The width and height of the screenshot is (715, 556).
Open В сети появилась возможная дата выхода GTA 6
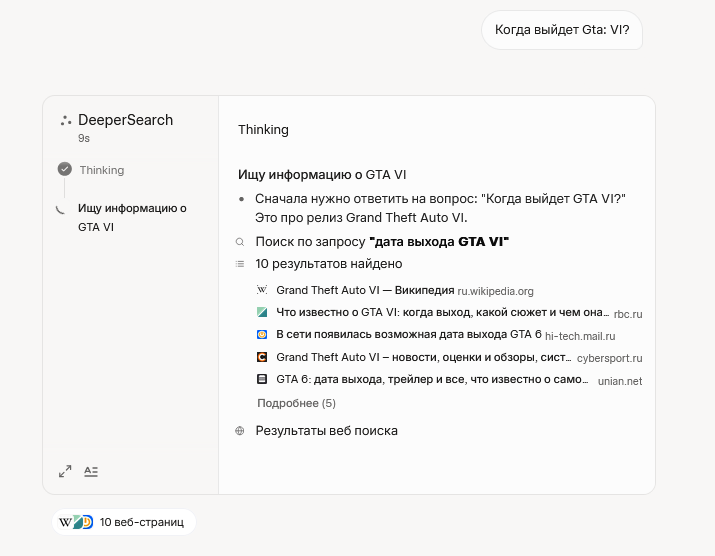coord(409,335)
